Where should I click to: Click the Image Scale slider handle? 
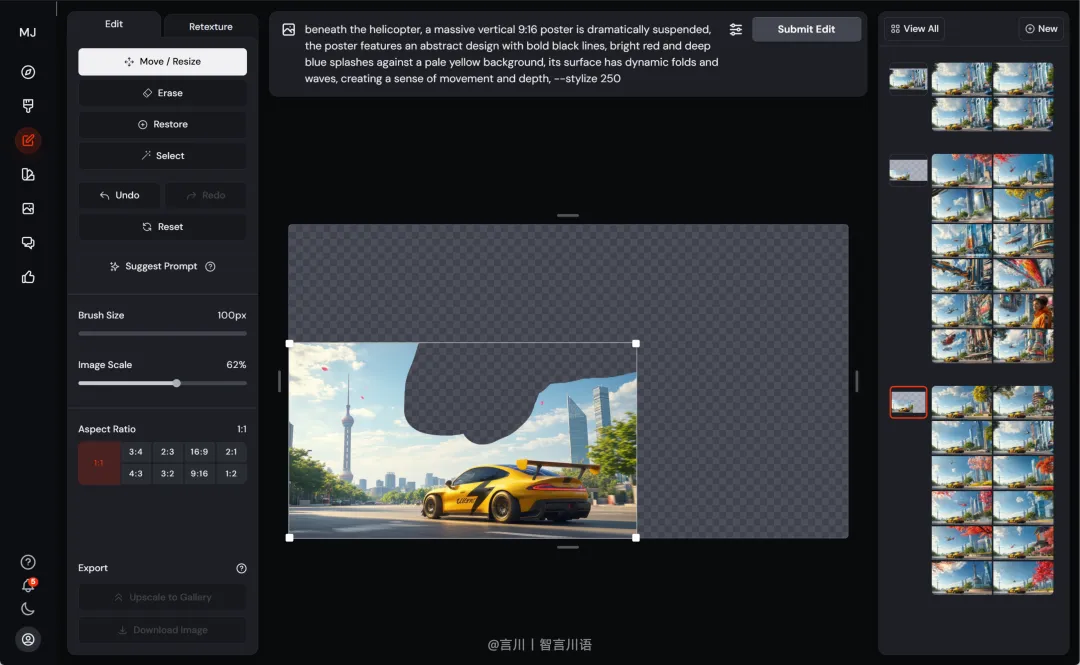click(x=176, y=383)
